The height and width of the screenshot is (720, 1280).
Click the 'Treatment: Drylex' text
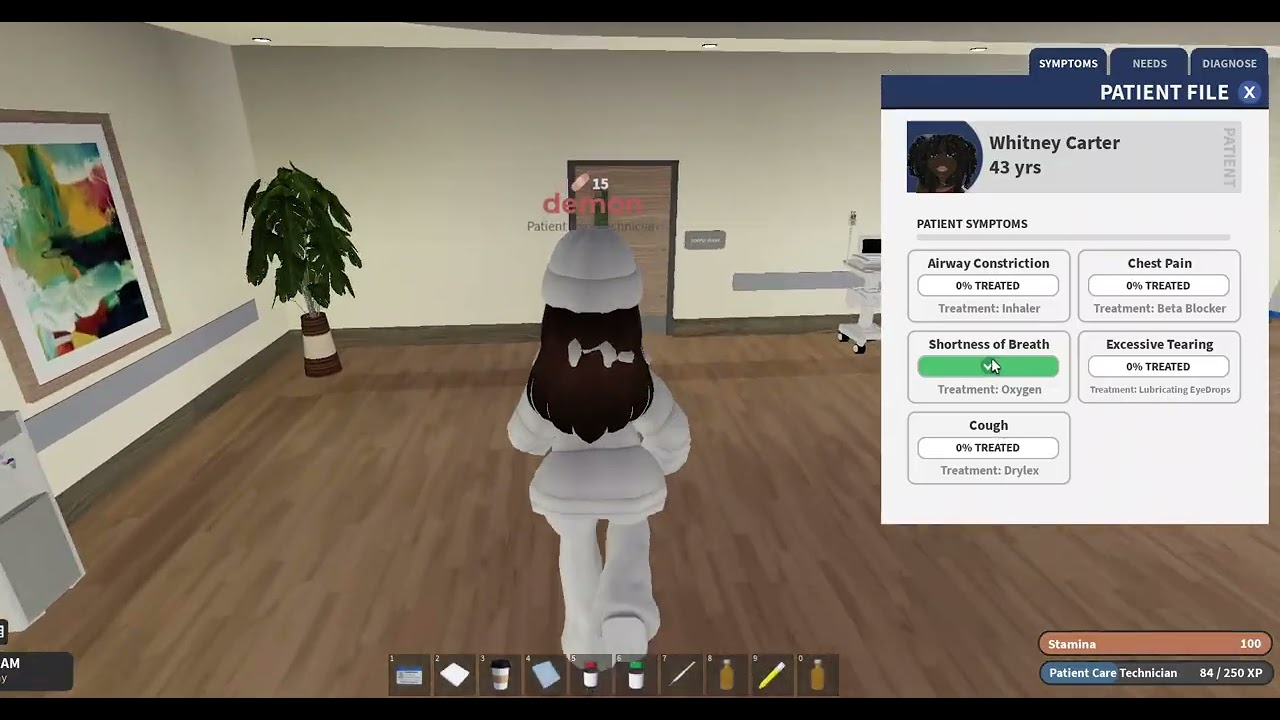pyautogui.click(x=989, y=470)
